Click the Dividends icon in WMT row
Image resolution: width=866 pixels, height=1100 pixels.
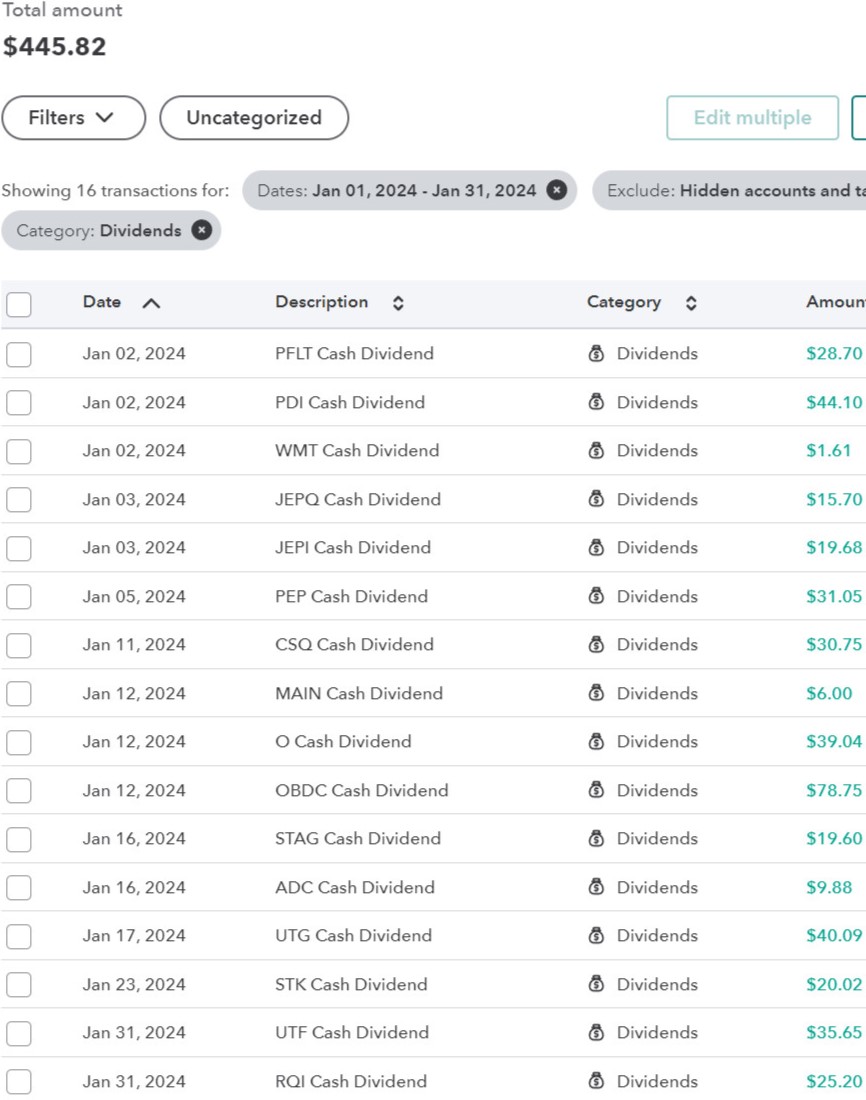pos(596,450)
